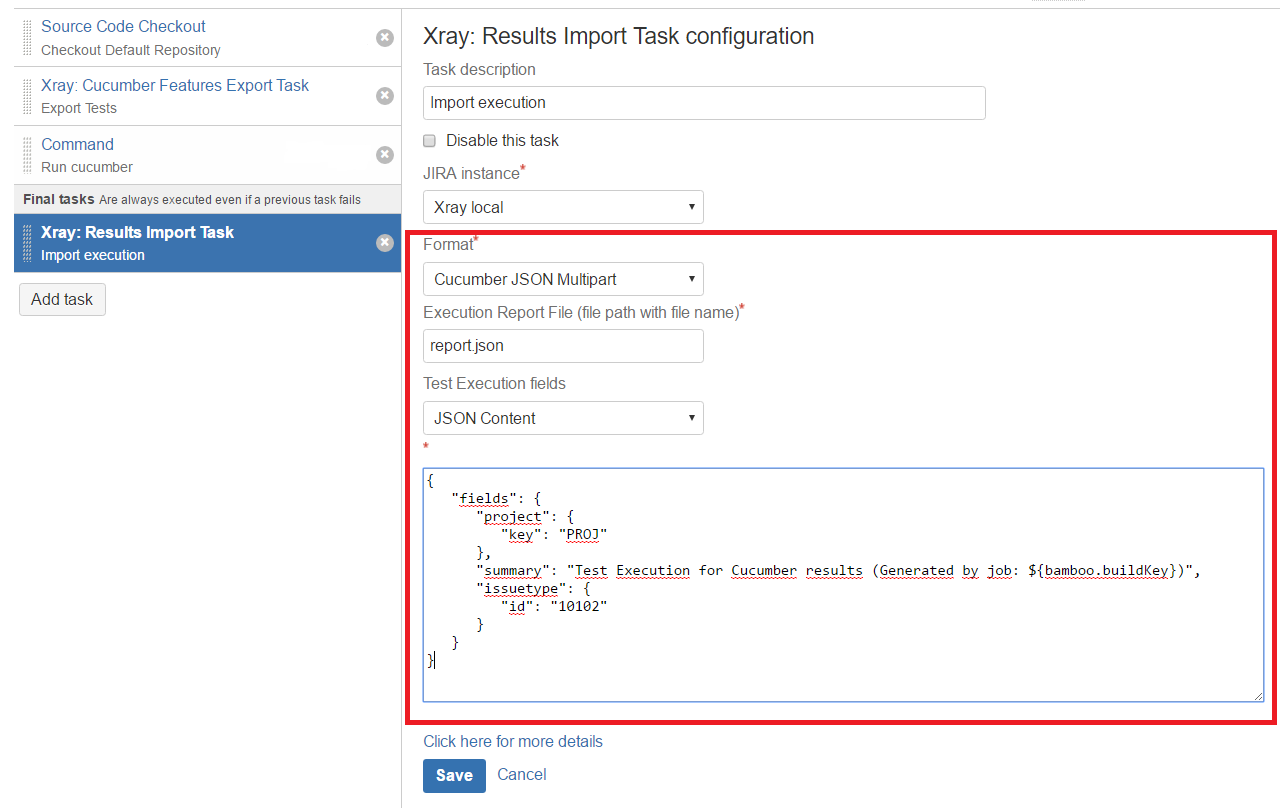Remove the Xray: Results Import Task

[x=385, y=242]
